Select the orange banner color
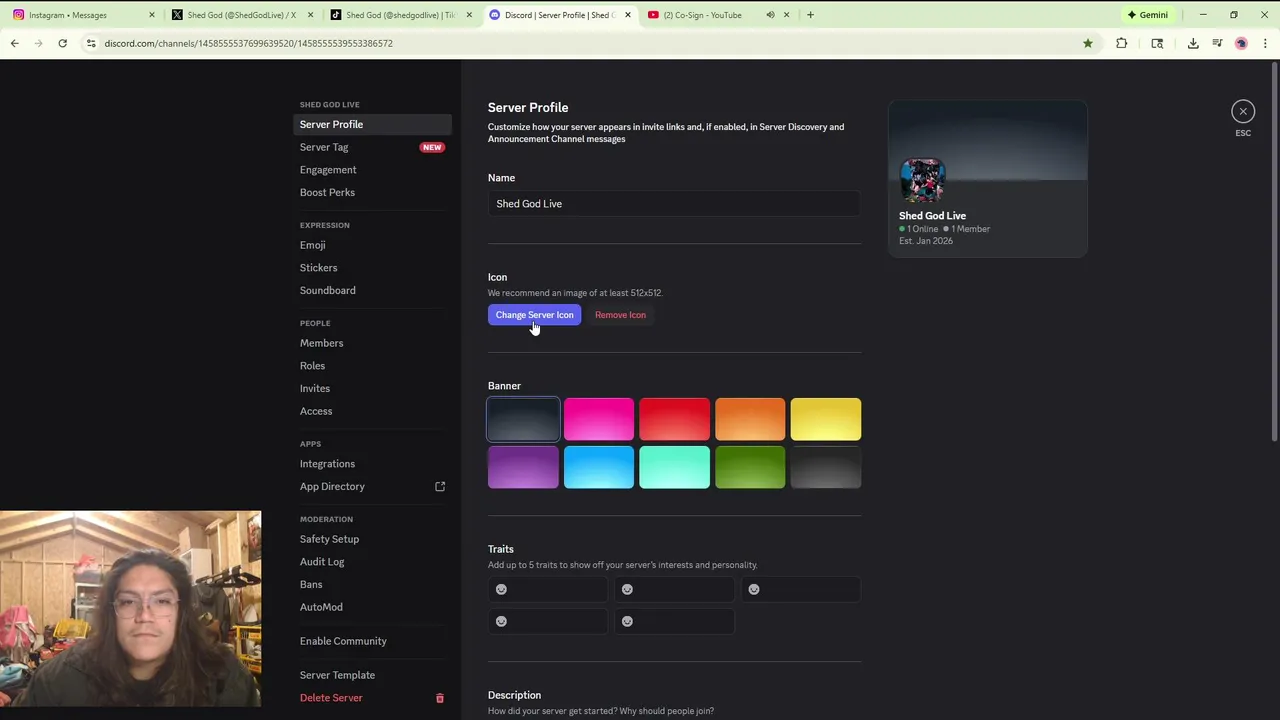This screenshot has width=1280, height=720. click(x=750, y=419)
